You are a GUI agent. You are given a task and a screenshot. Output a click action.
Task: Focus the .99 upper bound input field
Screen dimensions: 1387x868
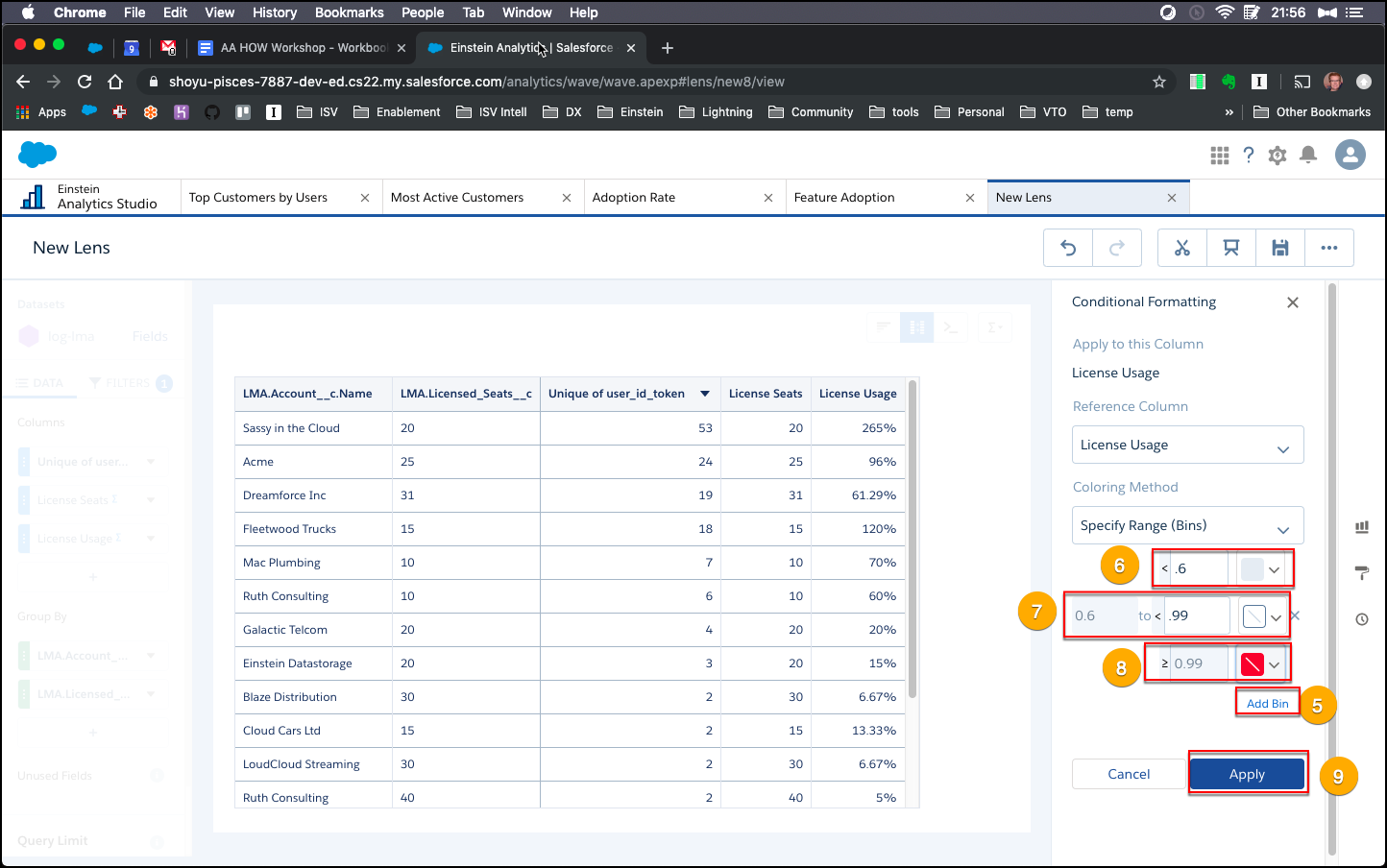[1198, 615]
